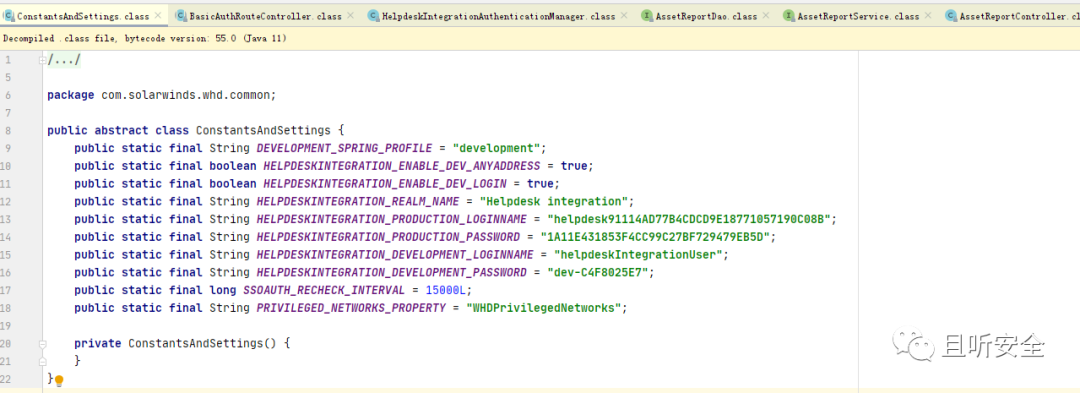The width and height of the screenshot is (1080, 393).
Task: Click line number 13 in the gutter
Action: [7, 219]
